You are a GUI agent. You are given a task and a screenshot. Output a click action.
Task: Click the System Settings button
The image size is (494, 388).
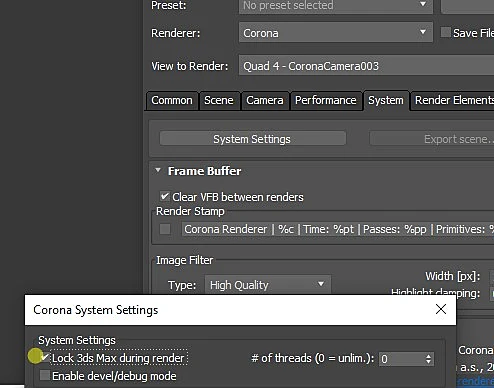(x=253, y=139)
